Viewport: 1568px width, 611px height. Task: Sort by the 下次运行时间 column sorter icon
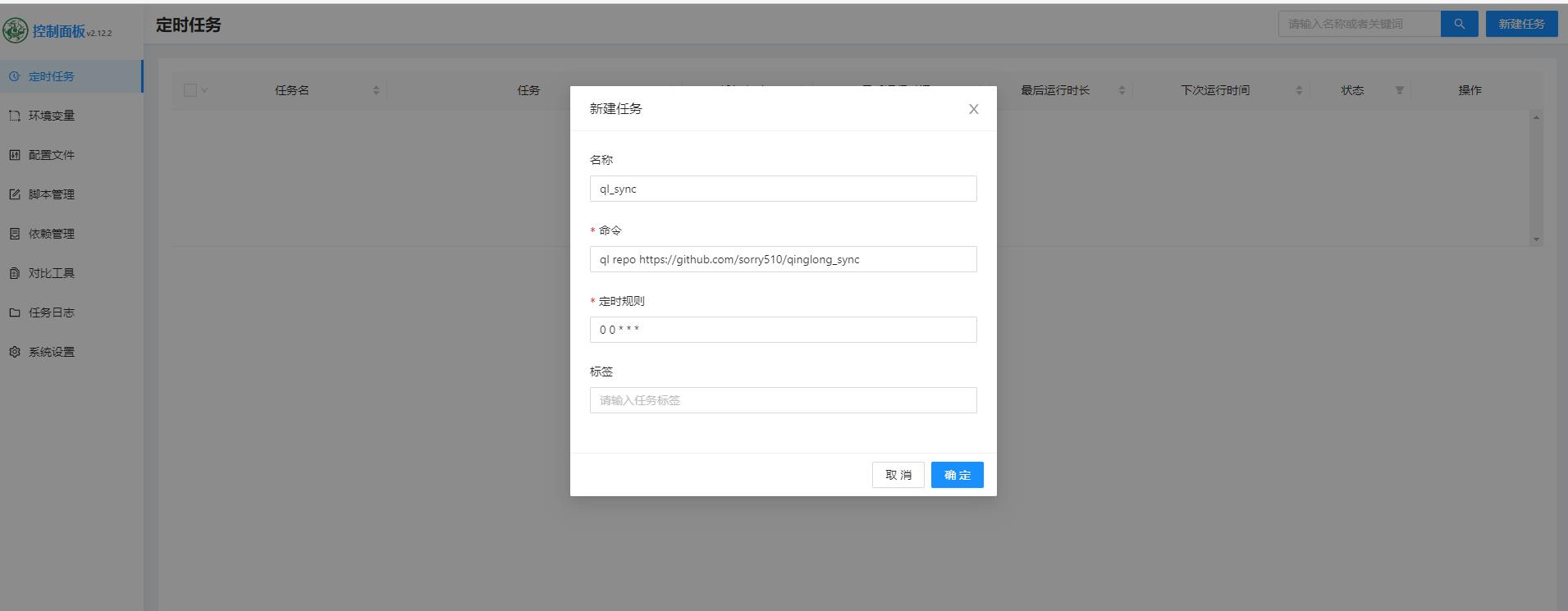pos(1299,90)
